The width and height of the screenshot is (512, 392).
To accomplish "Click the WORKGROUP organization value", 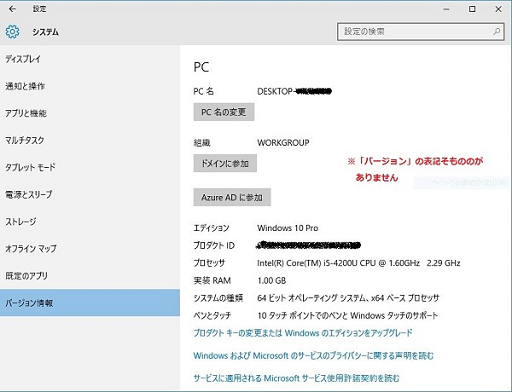I will [283, 143].
